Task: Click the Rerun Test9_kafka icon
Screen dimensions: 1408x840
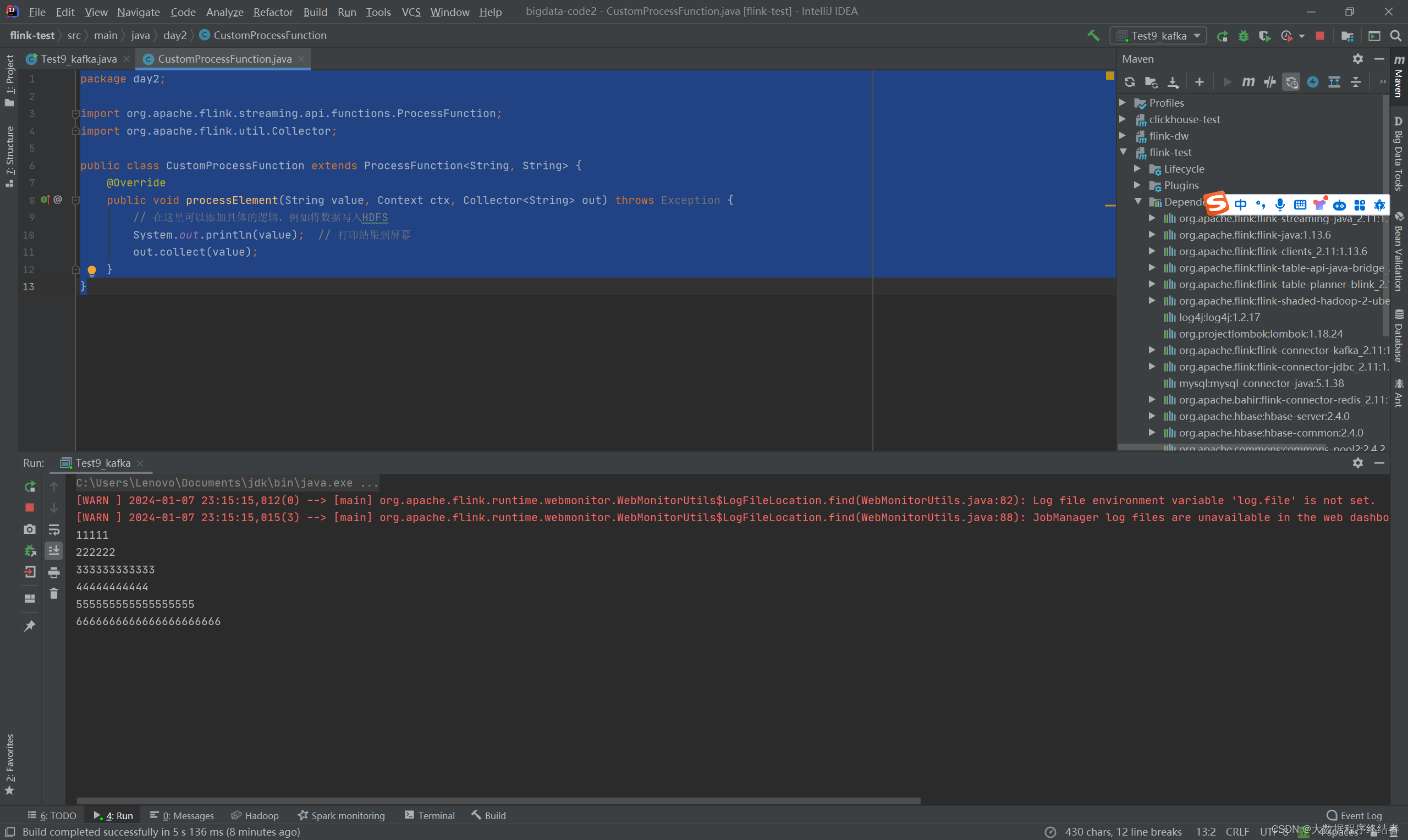Action: (x=30, y=485)
